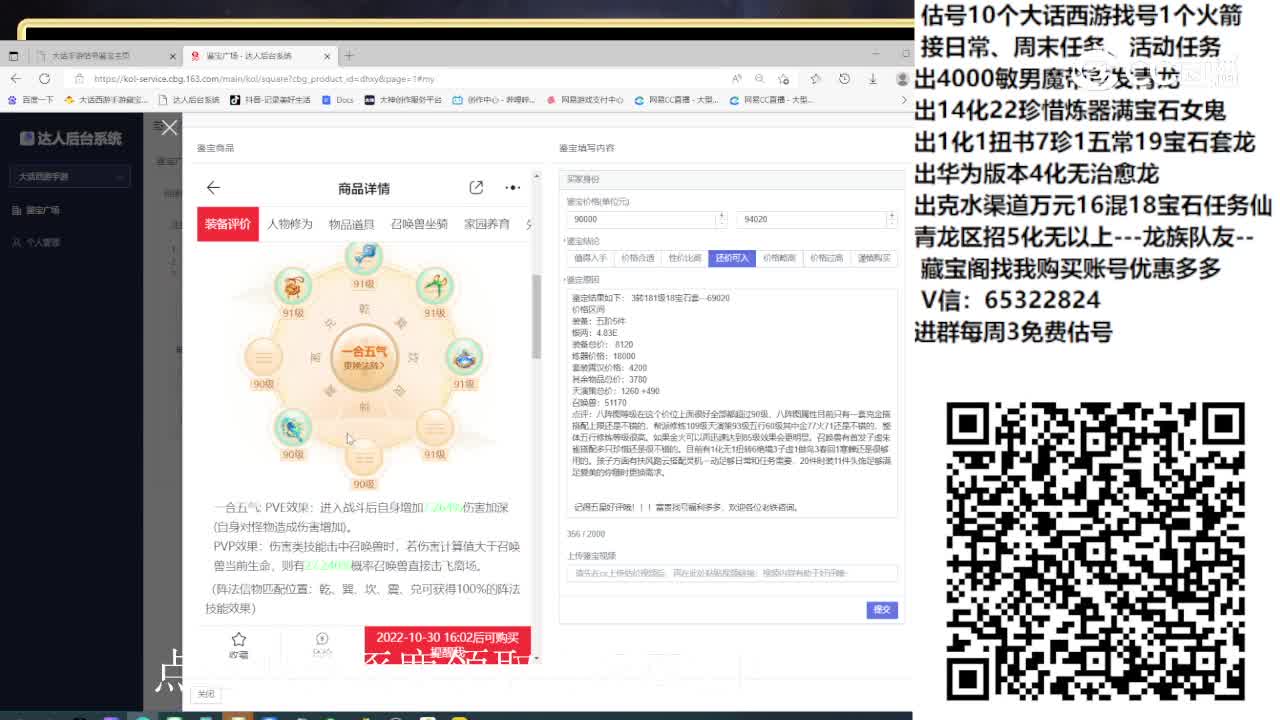Select the upper-left orange 91级 formation item

click(293, 287)
